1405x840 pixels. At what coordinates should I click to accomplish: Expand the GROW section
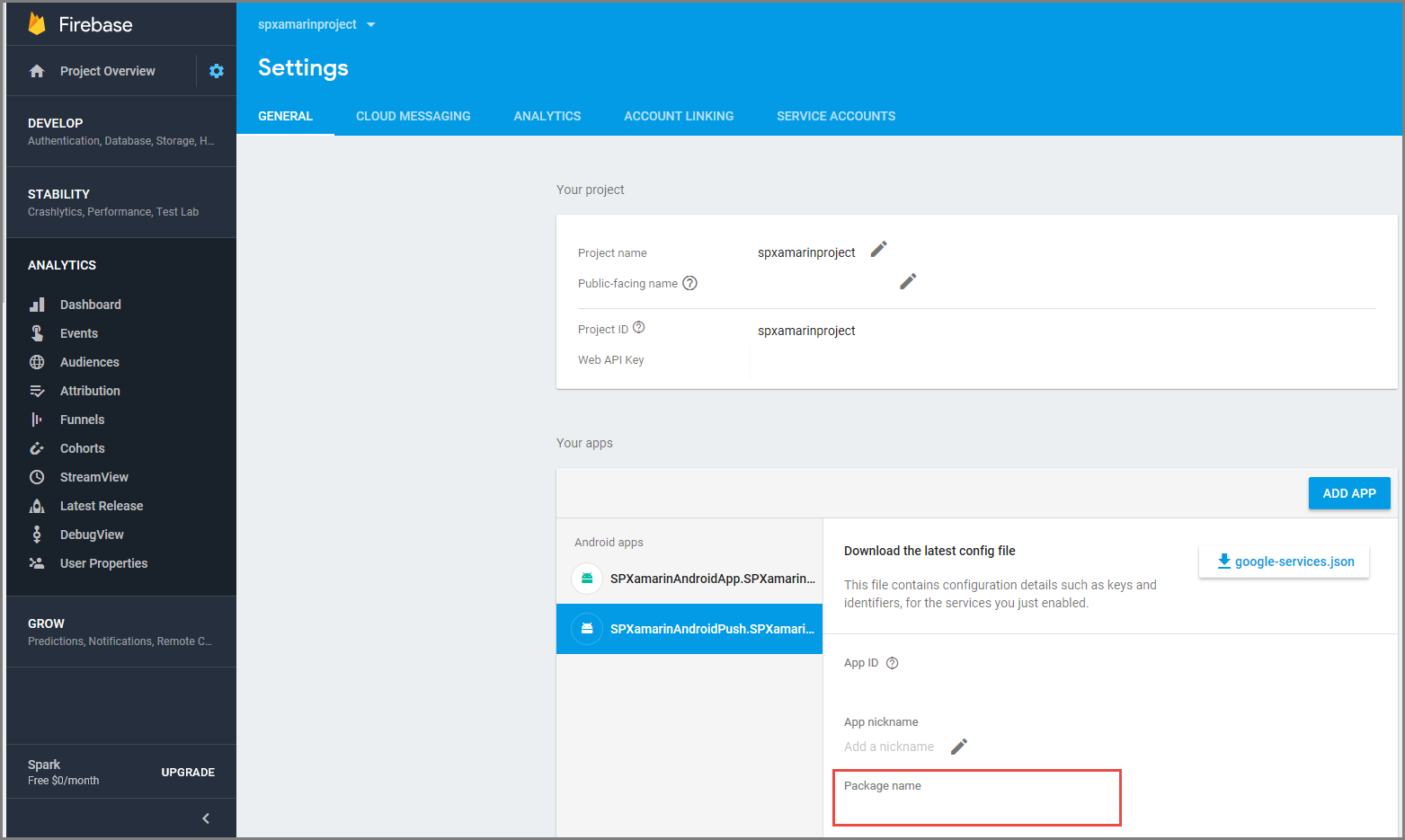pyautogui.click(x=121, y=632)
